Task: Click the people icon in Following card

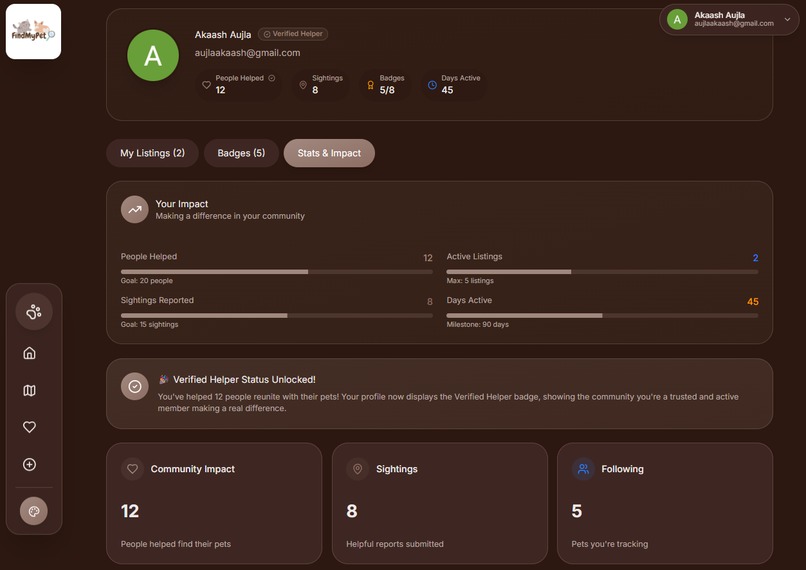Action: (583, 469)
